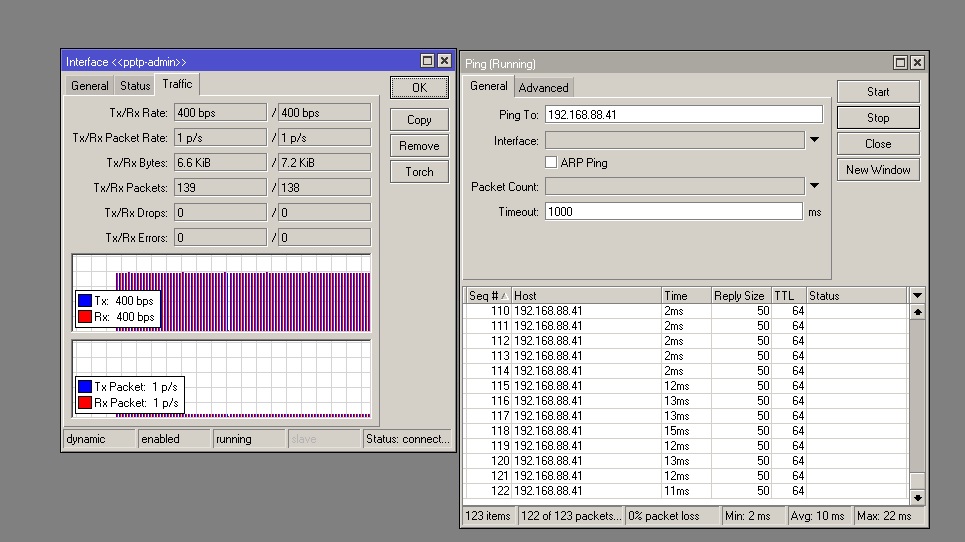Expand the Packet Count dropdown arrow
965x542 pixels.
coord(814,186)
